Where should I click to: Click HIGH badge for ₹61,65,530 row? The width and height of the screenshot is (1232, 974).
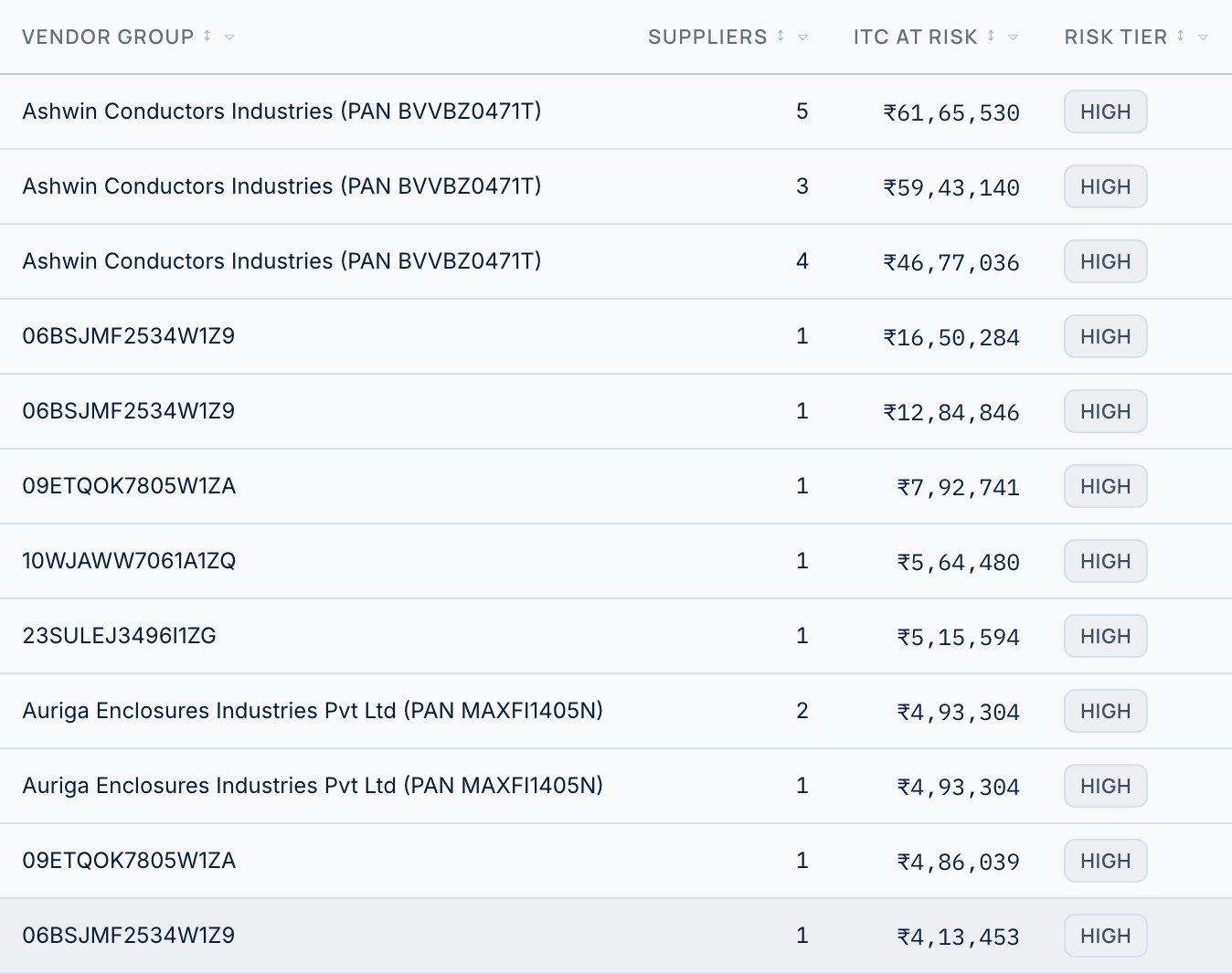1105,111
